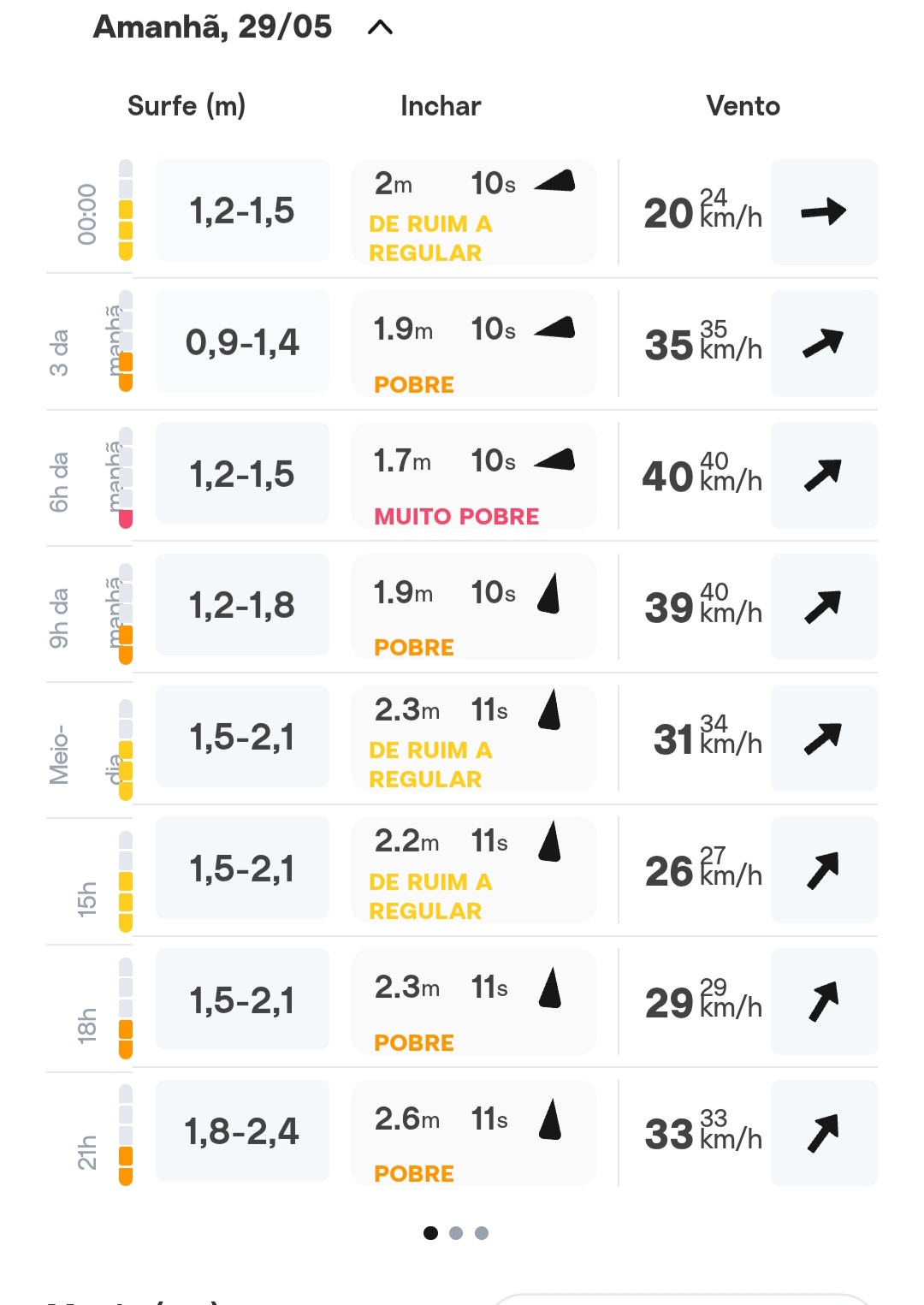
Task: Click the Inchar column header
Action: pyautogui.click(x=441, y=106)
